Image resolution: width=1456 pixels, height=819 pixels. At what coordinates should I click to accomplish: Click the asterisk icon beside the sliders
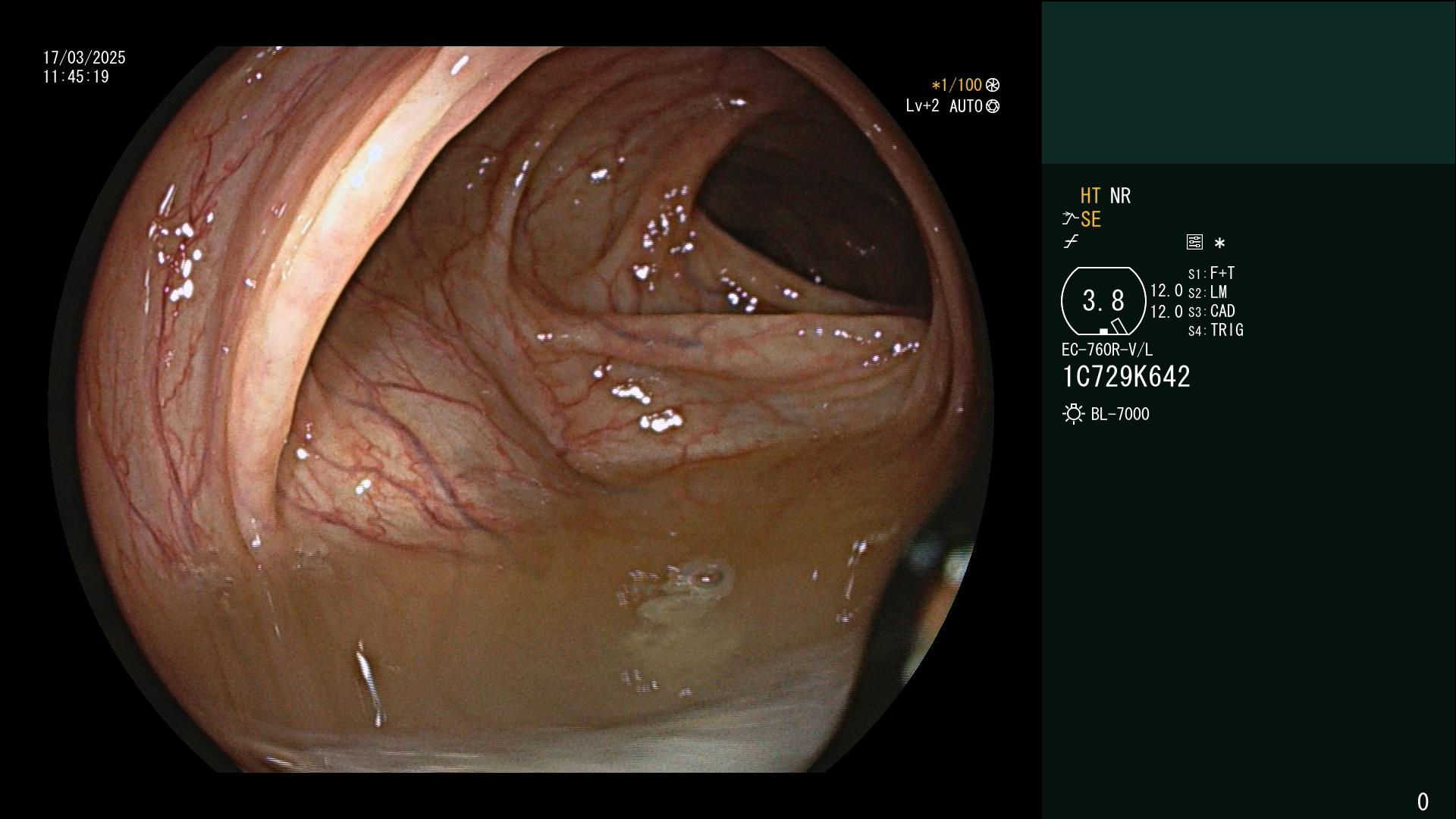1219,243
